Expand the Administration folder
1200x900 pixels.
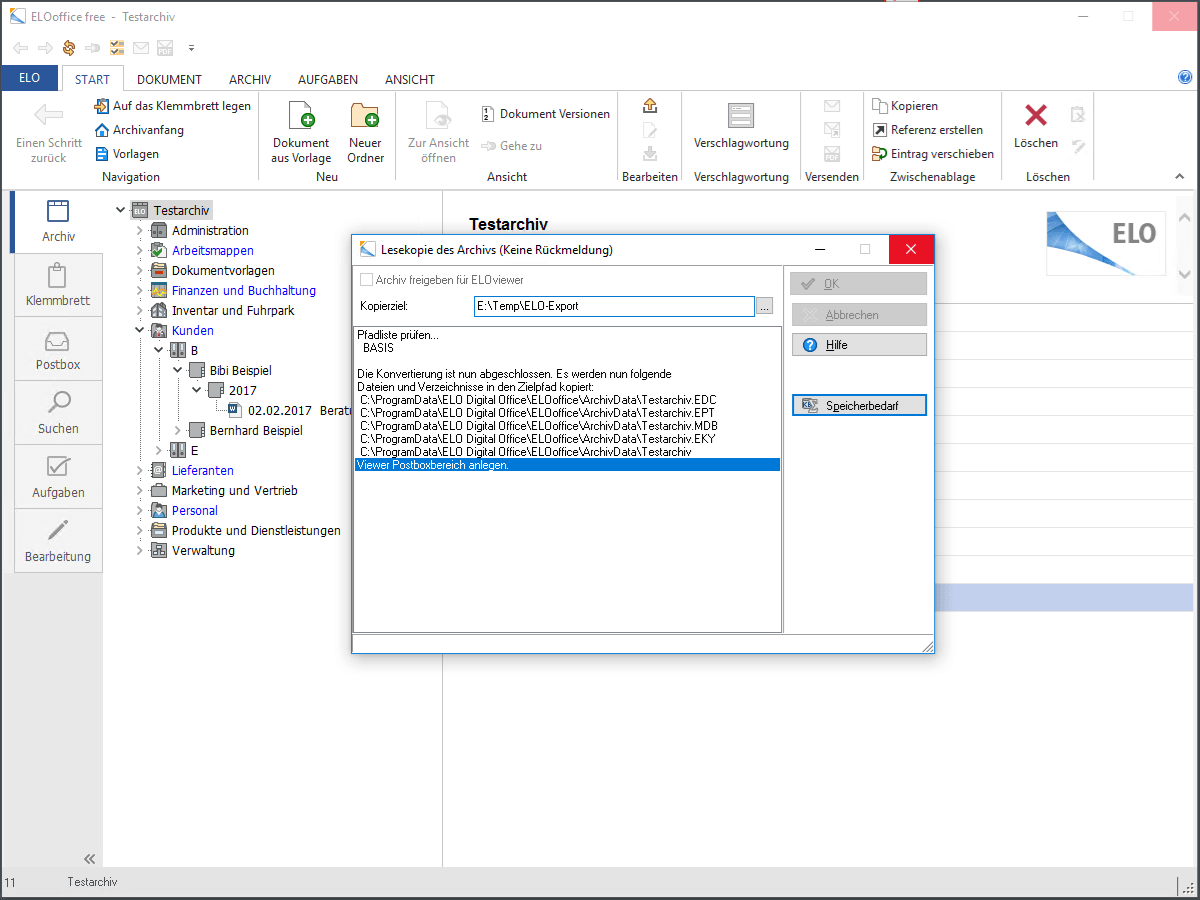tap(140, 231)
